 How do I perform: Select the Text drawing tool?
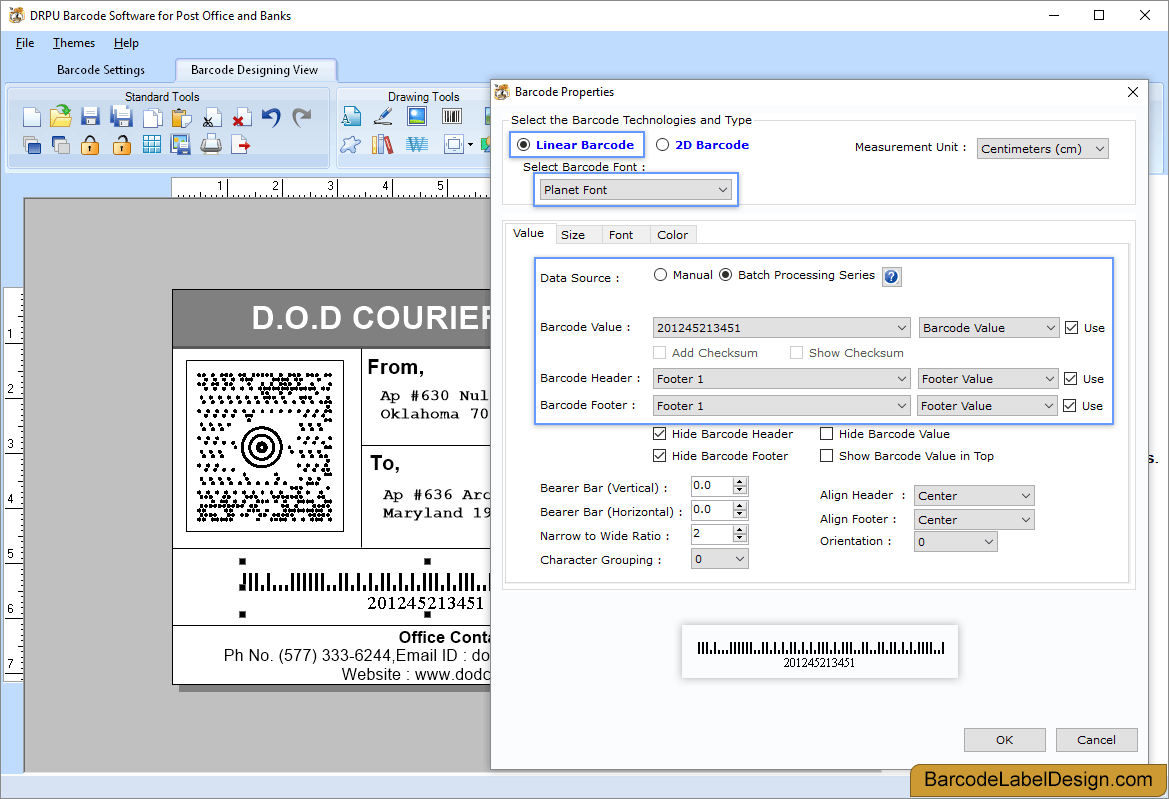[351, 116]
